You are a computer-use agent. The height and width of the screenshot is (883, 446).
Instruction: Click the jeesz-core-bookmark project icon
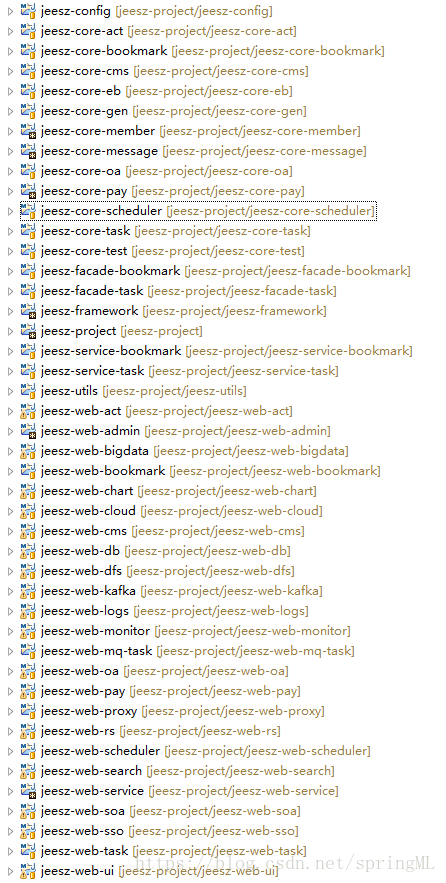pyautogui.click(x=28, y=51)
